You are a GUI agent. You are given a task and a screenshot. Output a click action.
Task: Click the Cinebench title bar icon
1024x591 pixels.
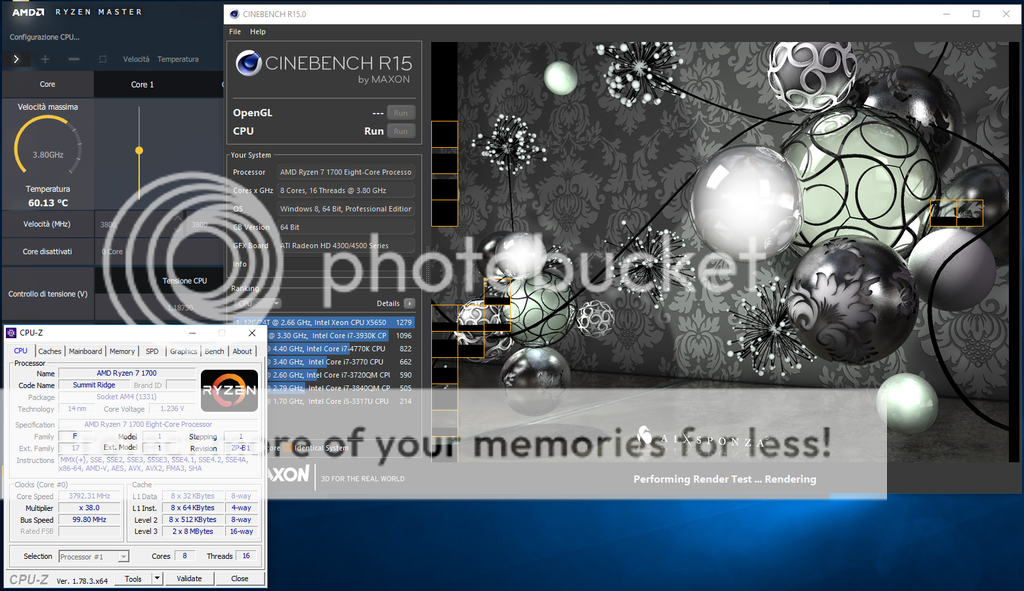pyautogui.click(x=234, y=14)
